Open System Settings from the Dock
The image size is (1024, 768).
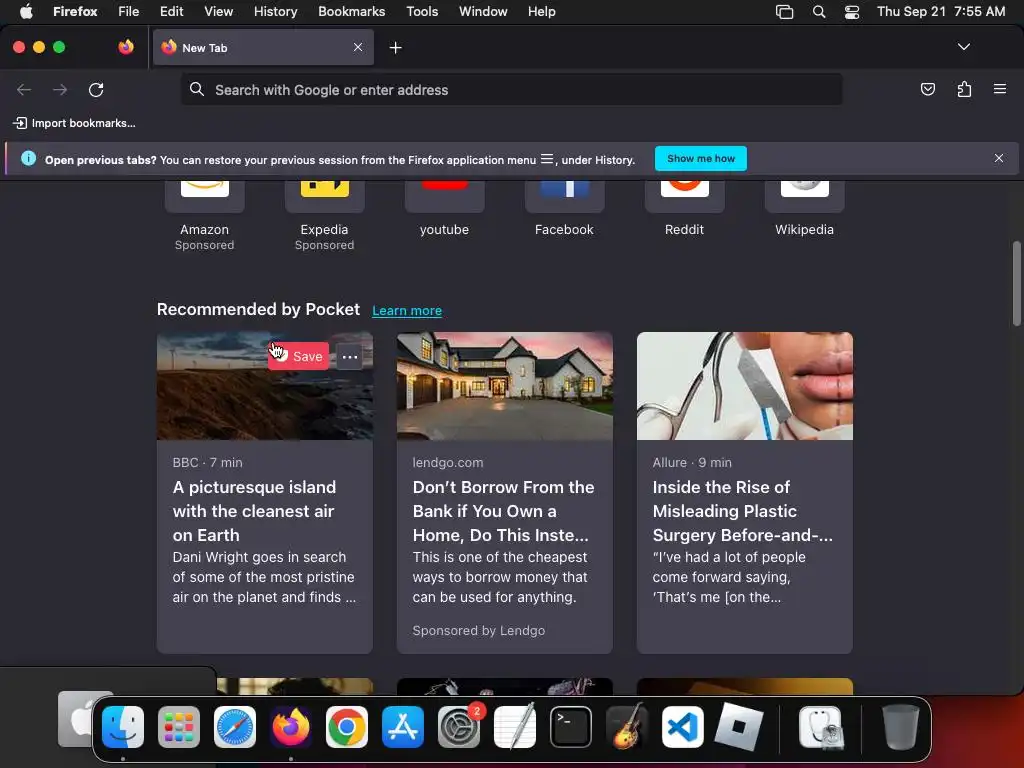(459, 726)
